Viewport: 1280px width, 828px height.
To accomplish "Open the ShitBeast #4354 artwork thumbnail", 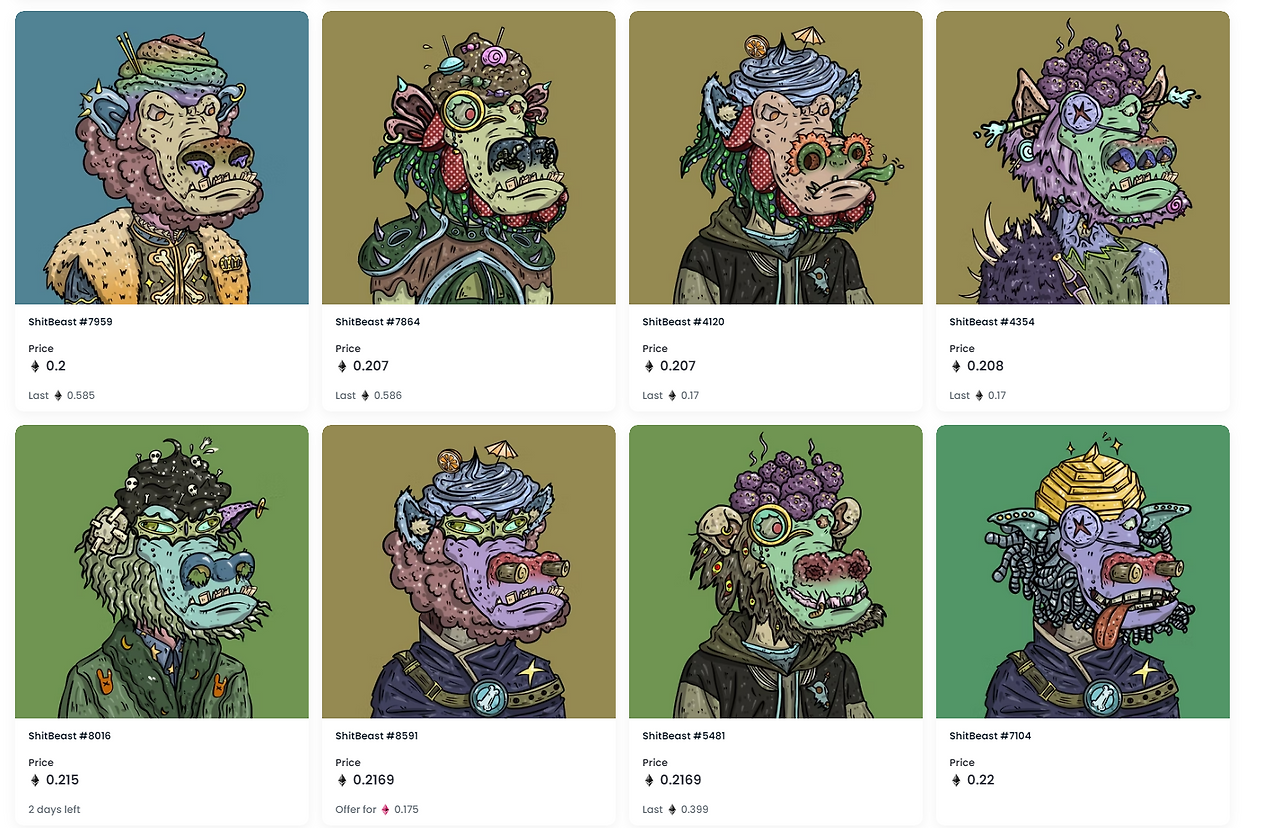I will click(x=1083, y=157).
